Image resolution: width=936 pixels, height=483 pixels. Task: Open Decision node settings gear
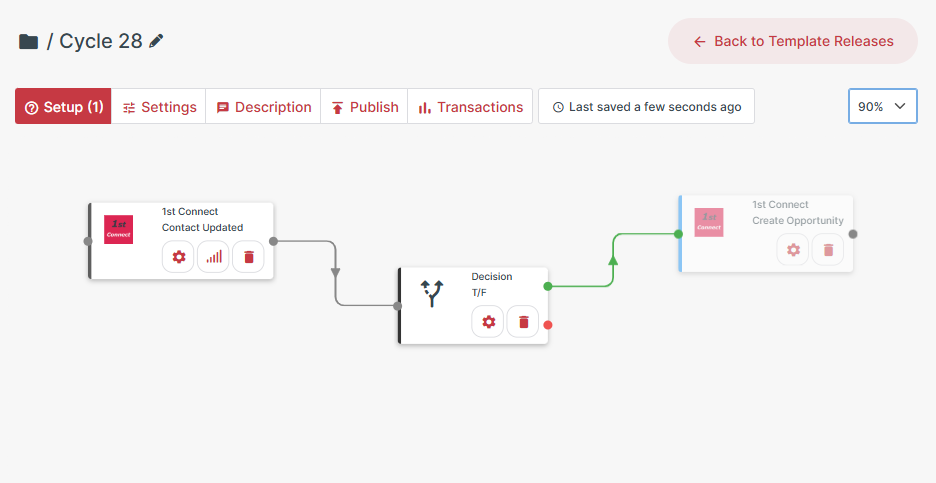[488, 322]
